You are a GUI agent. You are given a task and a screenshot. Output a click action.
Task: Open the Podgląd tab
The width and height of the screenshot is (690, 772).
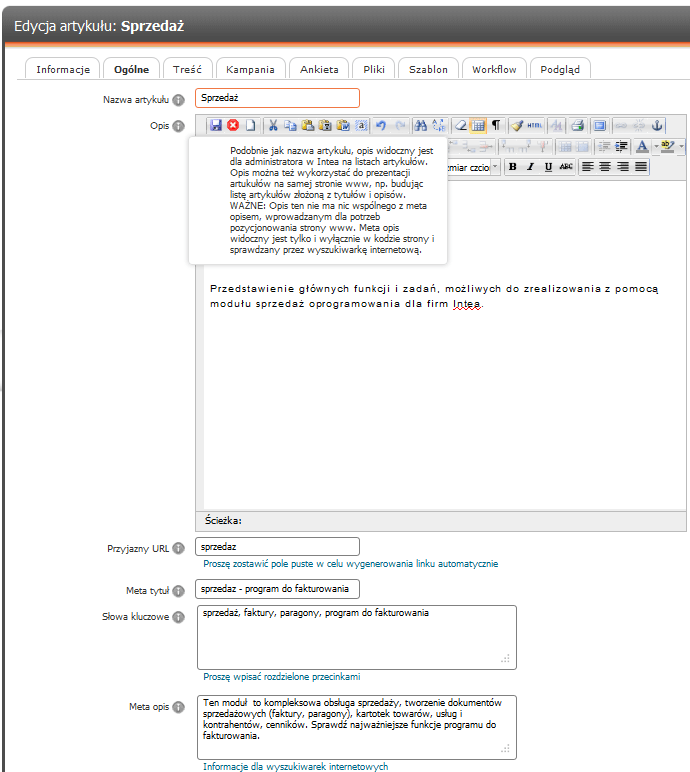[x=560, y=69]
